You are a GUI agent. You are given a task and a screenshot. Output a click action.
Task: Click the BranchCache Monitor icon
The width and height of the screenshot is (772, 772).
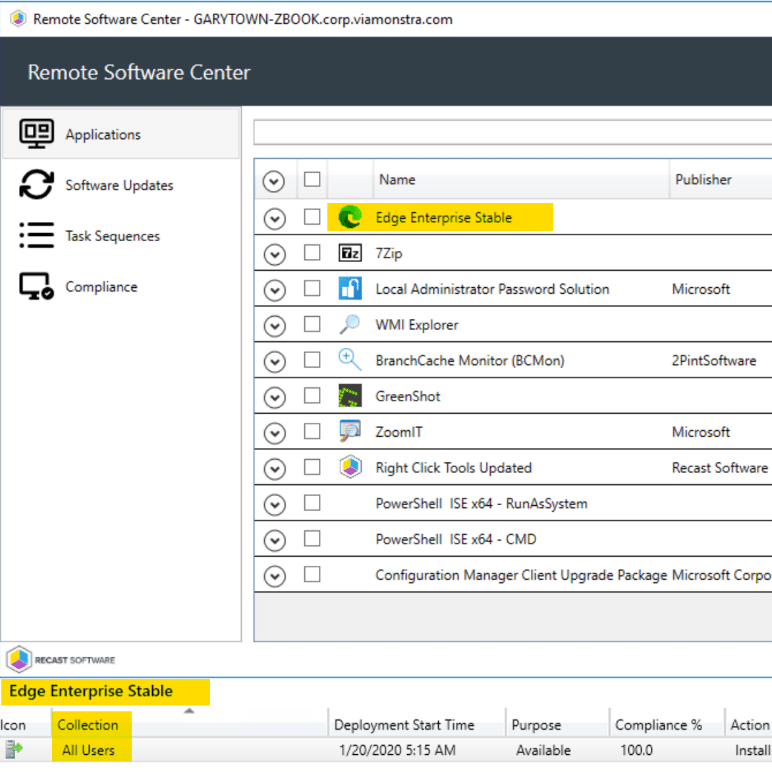pyautogui.click(x=350, y=360)
